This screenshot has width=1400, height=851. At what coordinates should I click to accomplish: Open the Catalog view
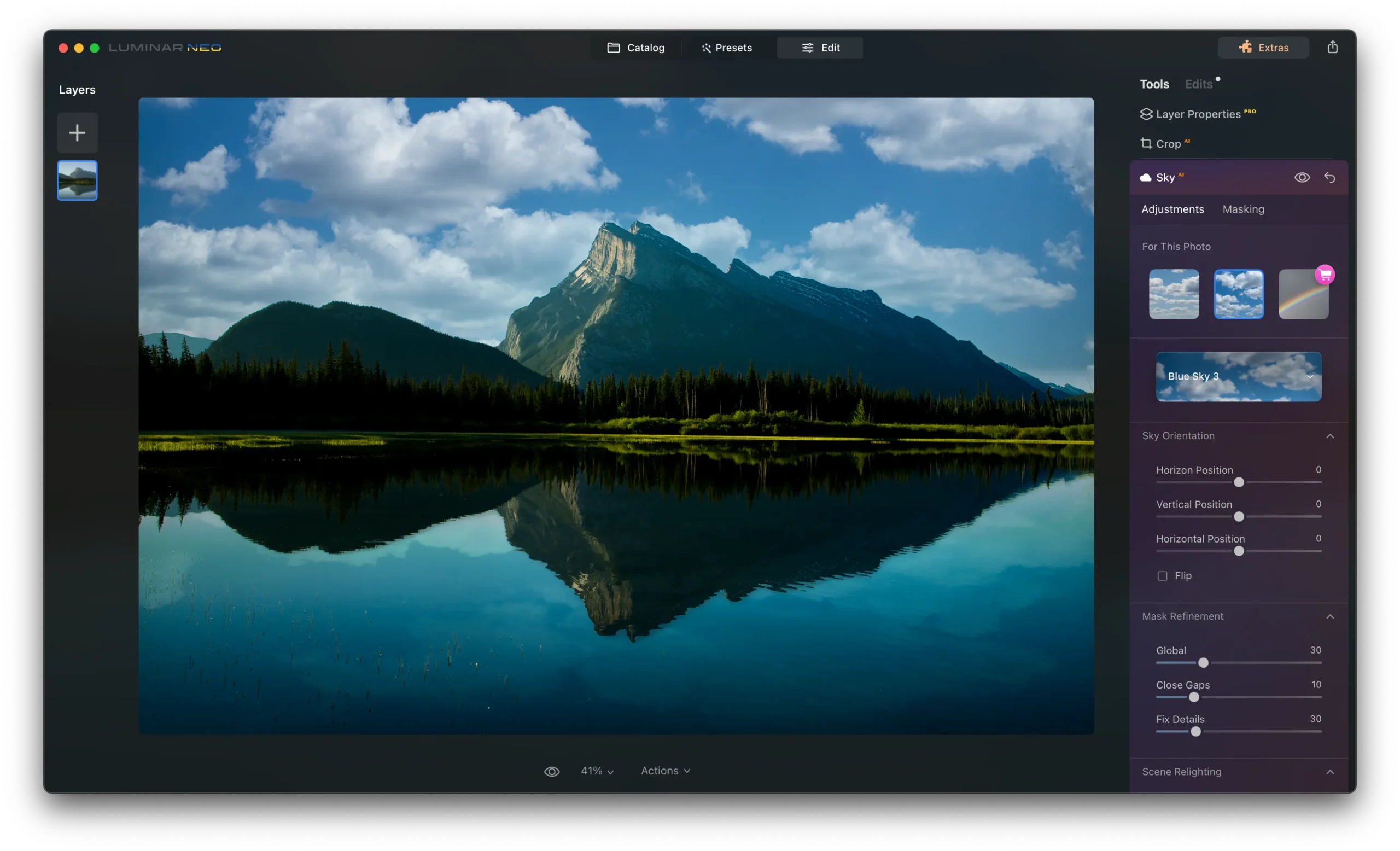(x=635, y=48)
